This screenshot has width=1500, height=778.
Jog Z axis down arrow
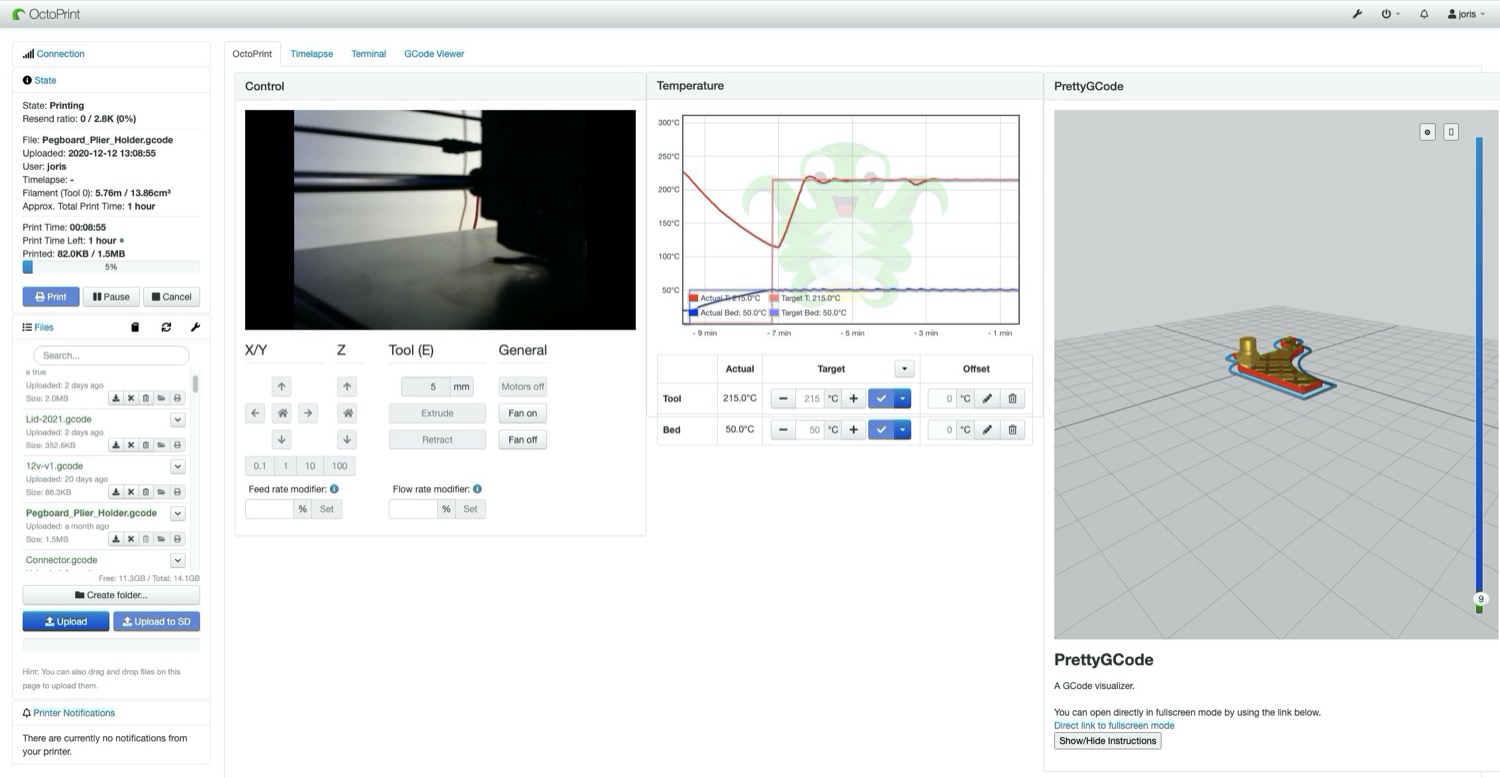pyautogui.click(x=347, y=439)
